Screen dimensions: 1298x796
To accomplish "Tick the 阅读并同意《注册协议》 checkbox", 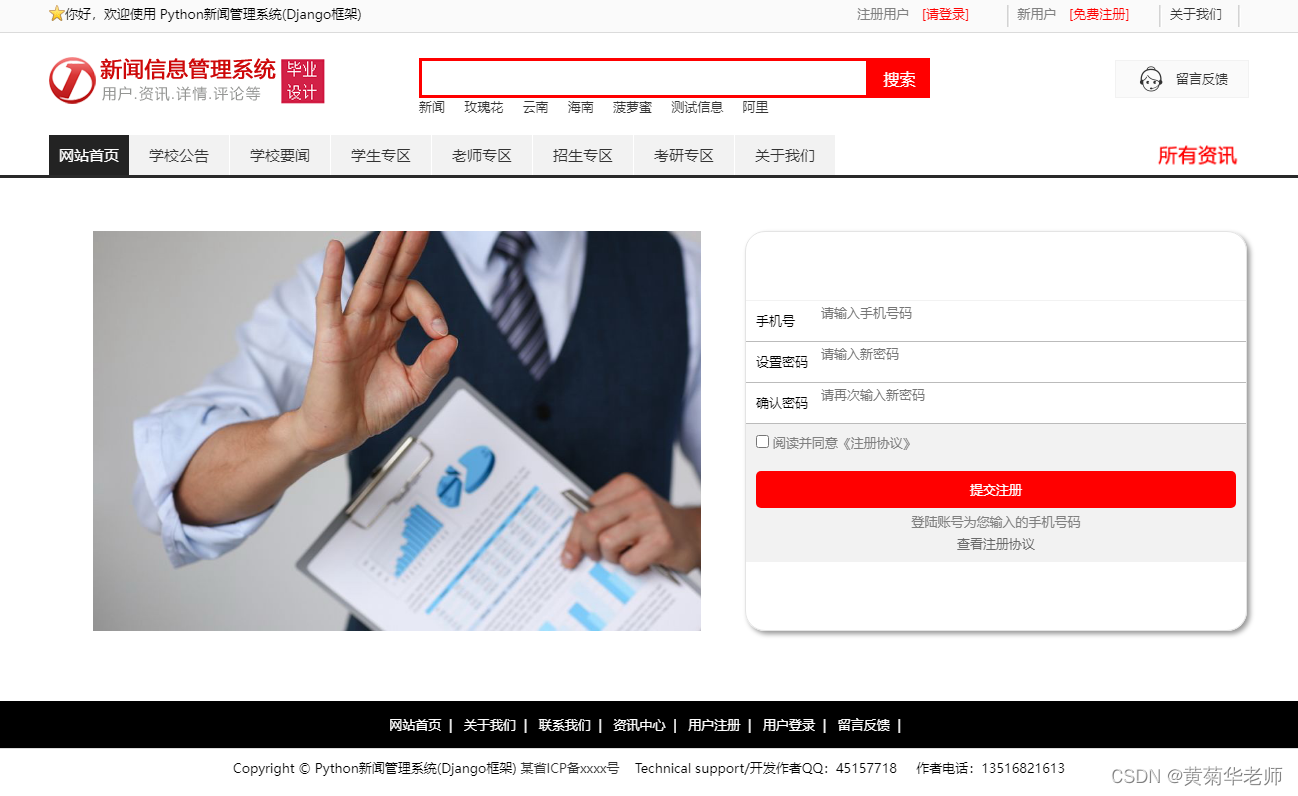I will [x=762, y=442].
